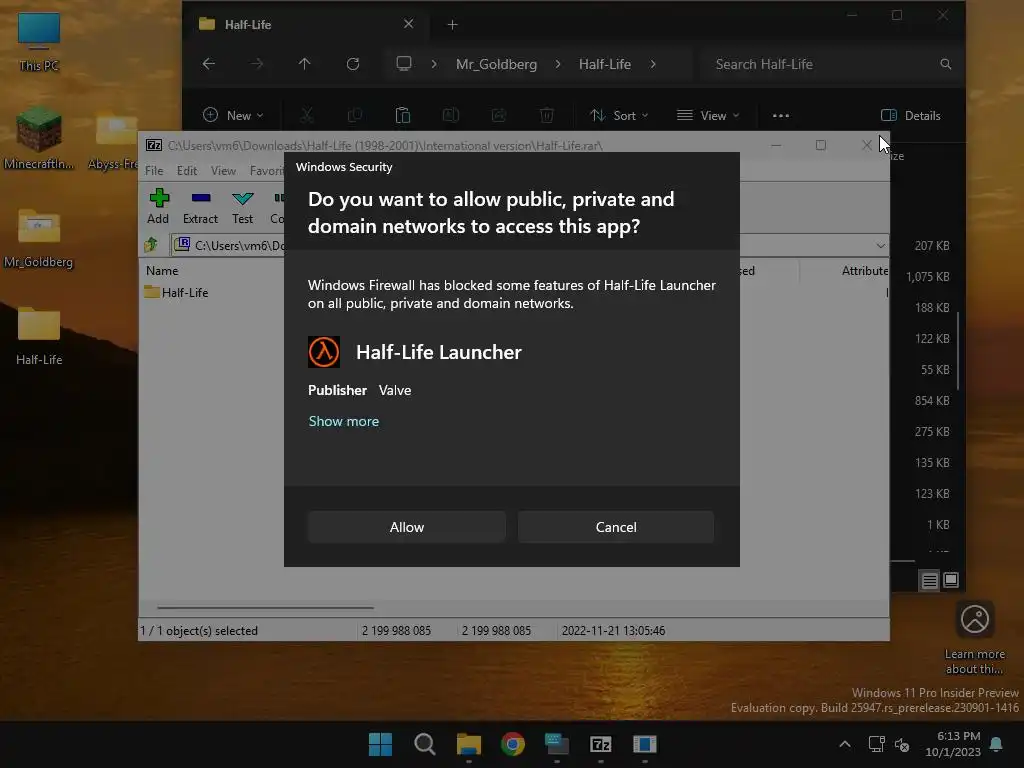This screenshot has height=768, width=1024.
Task: Click the Half-Life Launcher lambda icon
Action: [324, 352]
